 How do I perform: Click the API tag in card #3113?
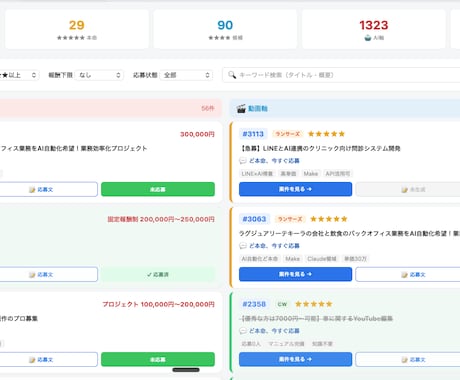pyautogui.click(x=338, y=174)
